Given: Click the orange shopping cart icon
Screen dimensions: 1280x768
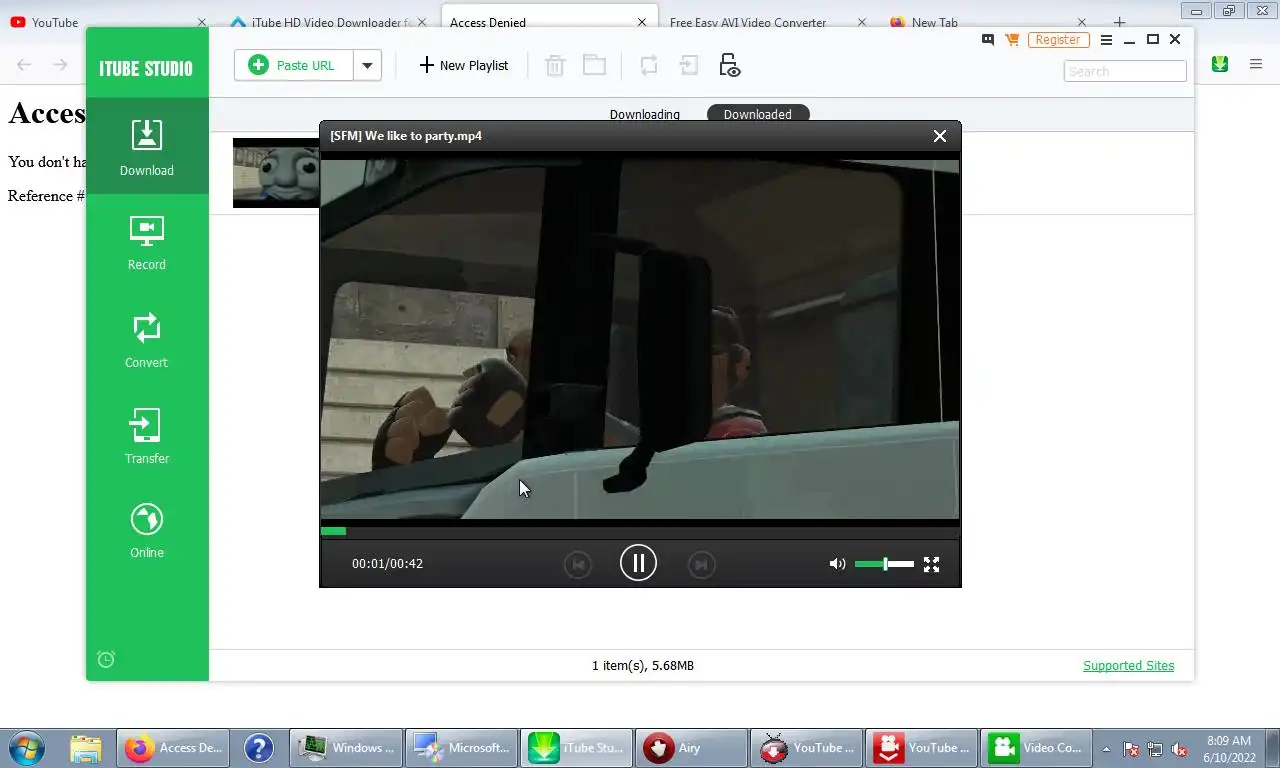Looking at the screenshot, I should pos(1012,40).
